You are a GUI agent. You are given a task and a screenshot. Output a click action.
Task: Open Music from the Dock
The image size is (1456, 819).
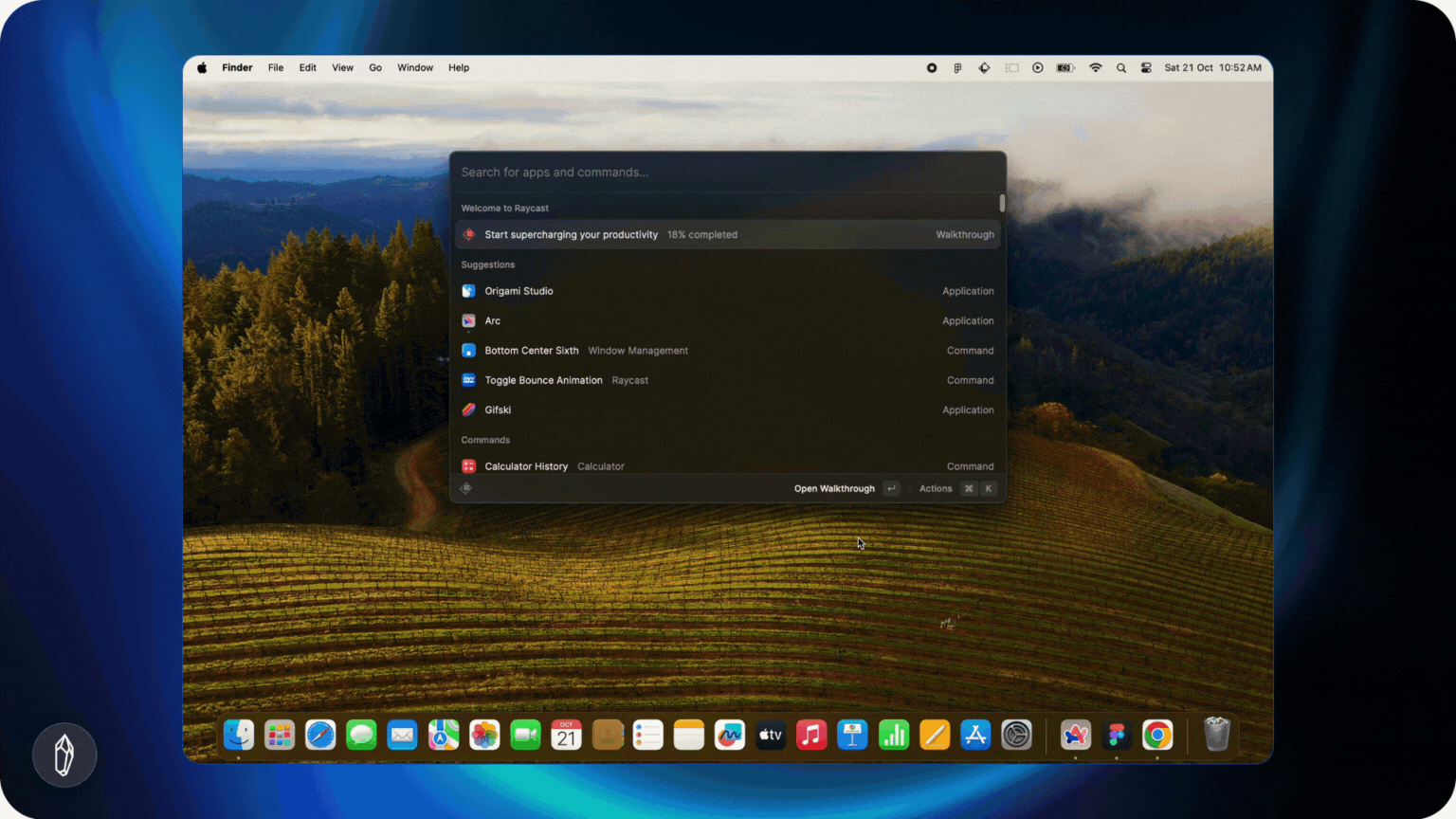(x=811, y=735)
